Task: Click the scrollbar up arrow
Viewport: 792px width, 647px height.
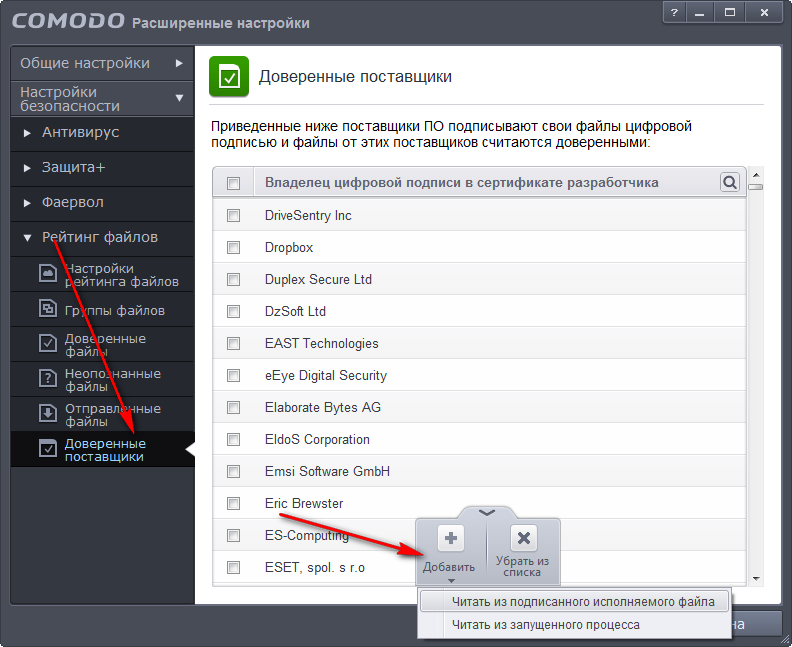Action: click(x=756, y=175)
